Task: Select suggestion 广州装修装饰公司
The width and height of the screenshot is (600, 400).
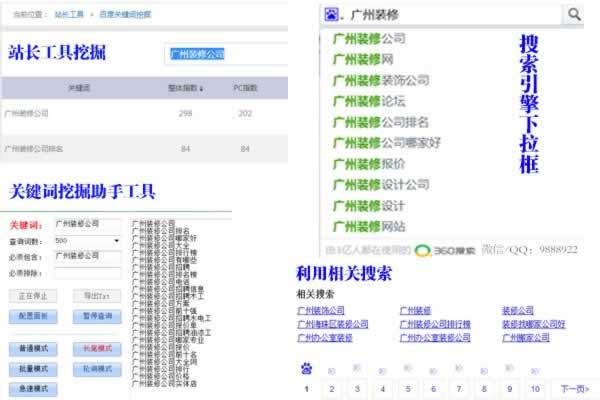Action: coord(381,80)
